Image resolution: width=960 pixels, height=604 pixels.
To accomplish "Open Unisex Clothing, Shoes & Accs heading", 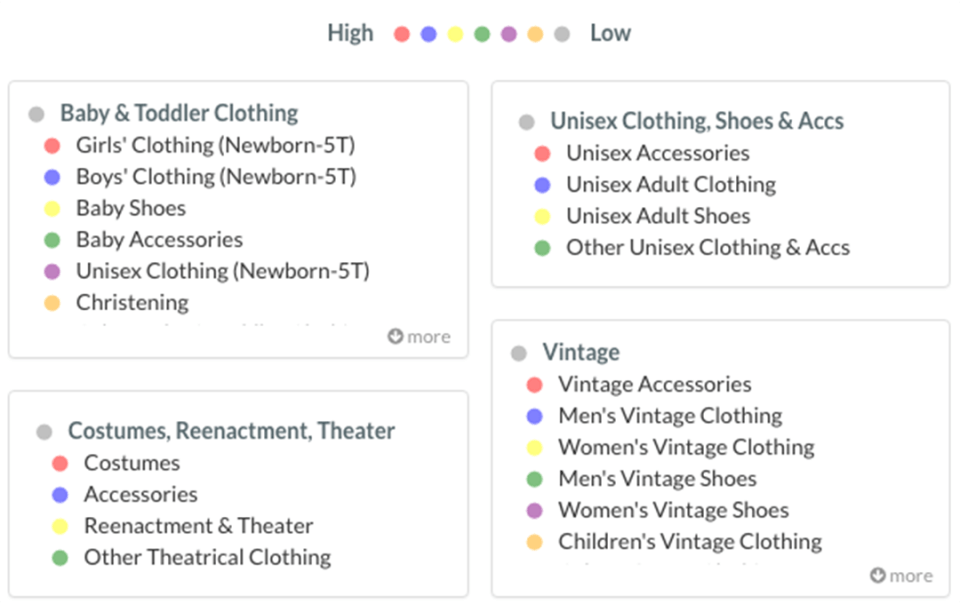I will click(697, 121).
